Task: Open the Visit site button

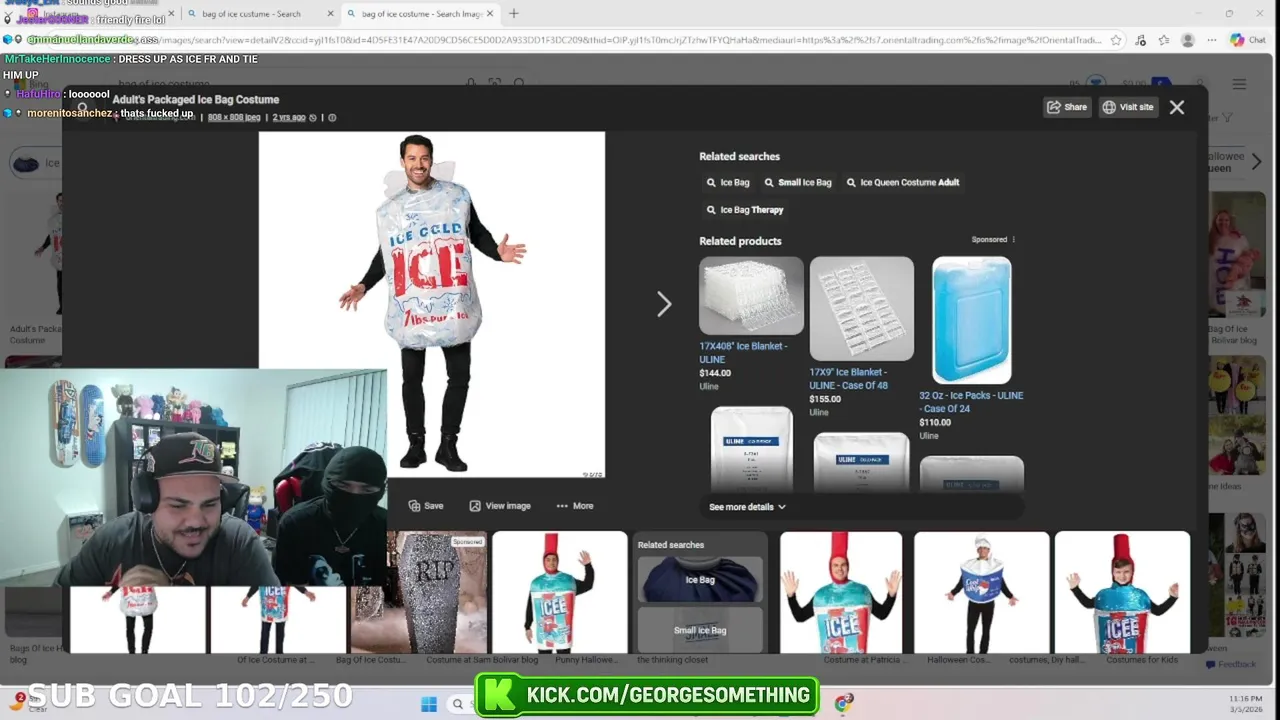Action: (1128, 107)
